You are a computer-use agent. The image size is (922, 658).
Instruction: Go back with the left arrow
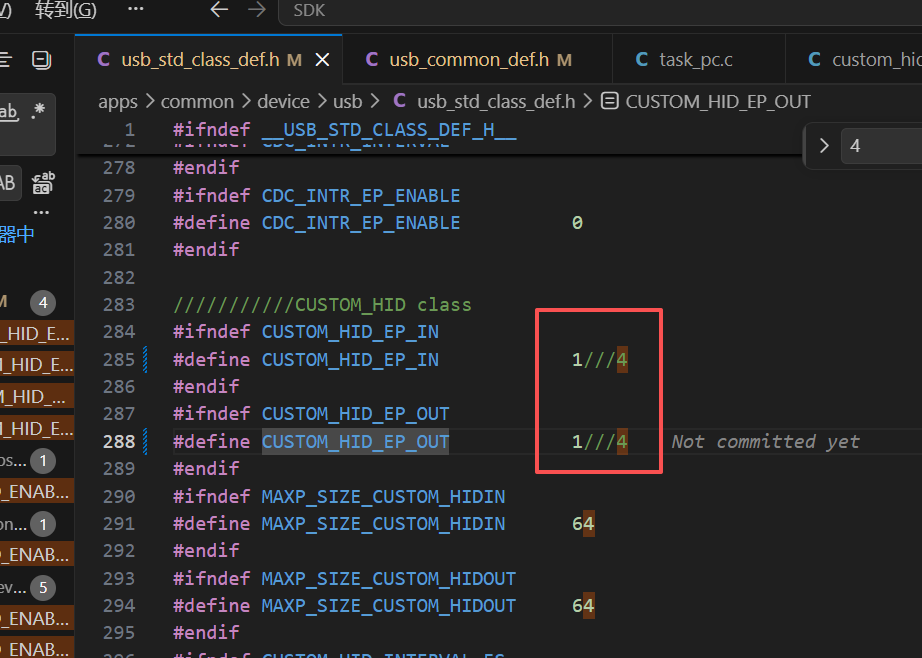219,9
